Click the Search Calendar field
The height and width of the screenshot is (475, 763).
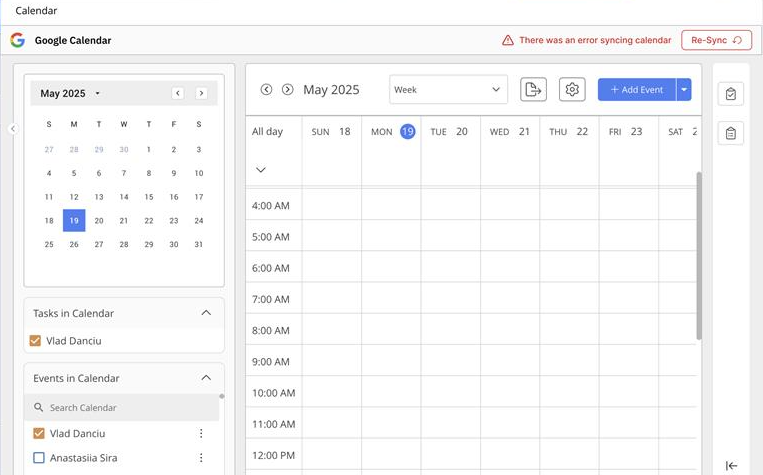[x=122, y=407]
